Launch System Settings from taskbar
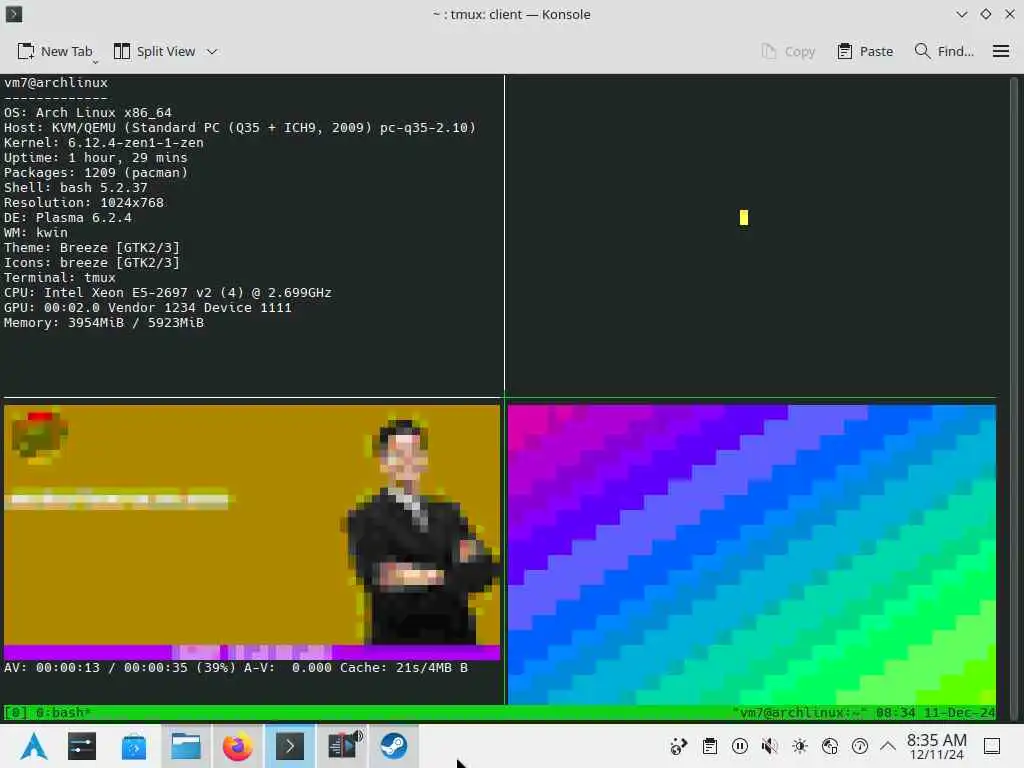The height and width of the screenshot is (768, 1024). click(x=82, y=746)
